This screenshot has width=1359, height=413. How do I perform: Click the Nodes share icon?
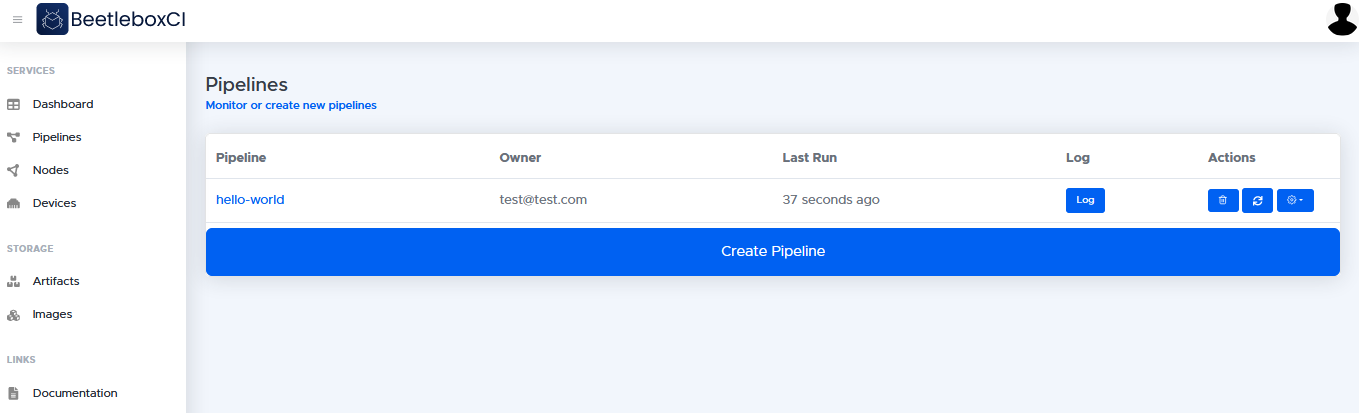14,170
